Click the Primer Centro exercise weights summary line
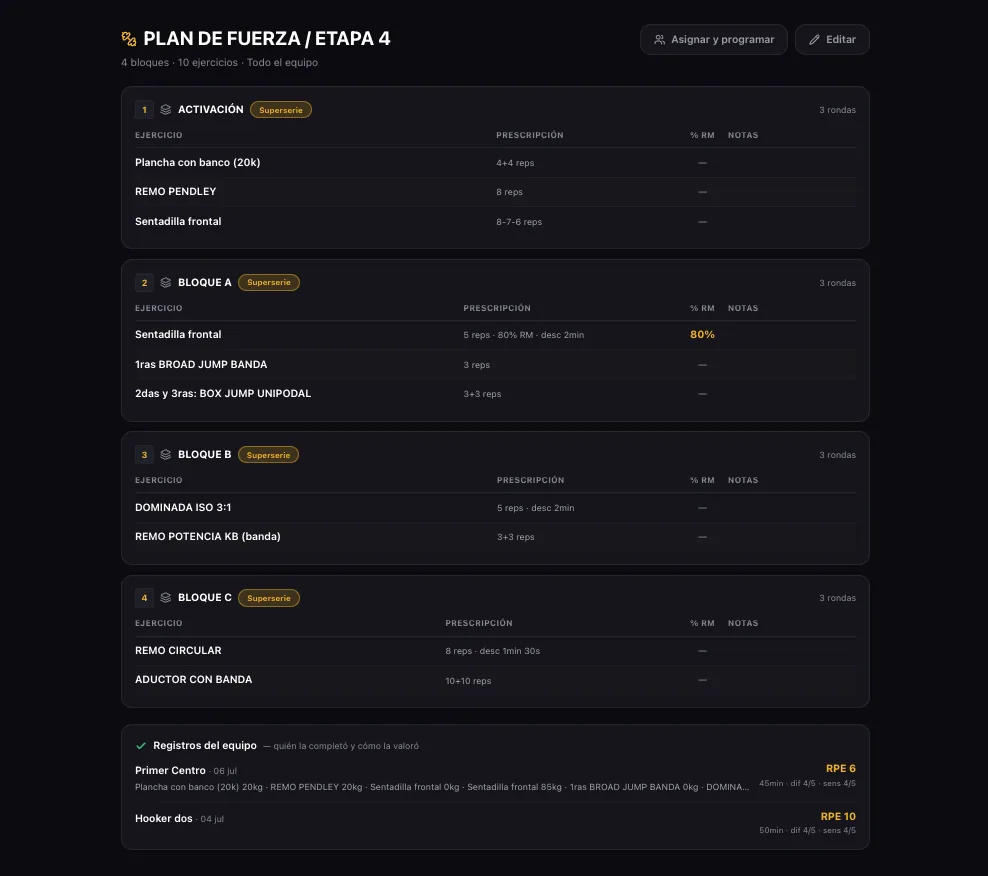The height and width of the screenshot is (876, 988). point(442,787)
